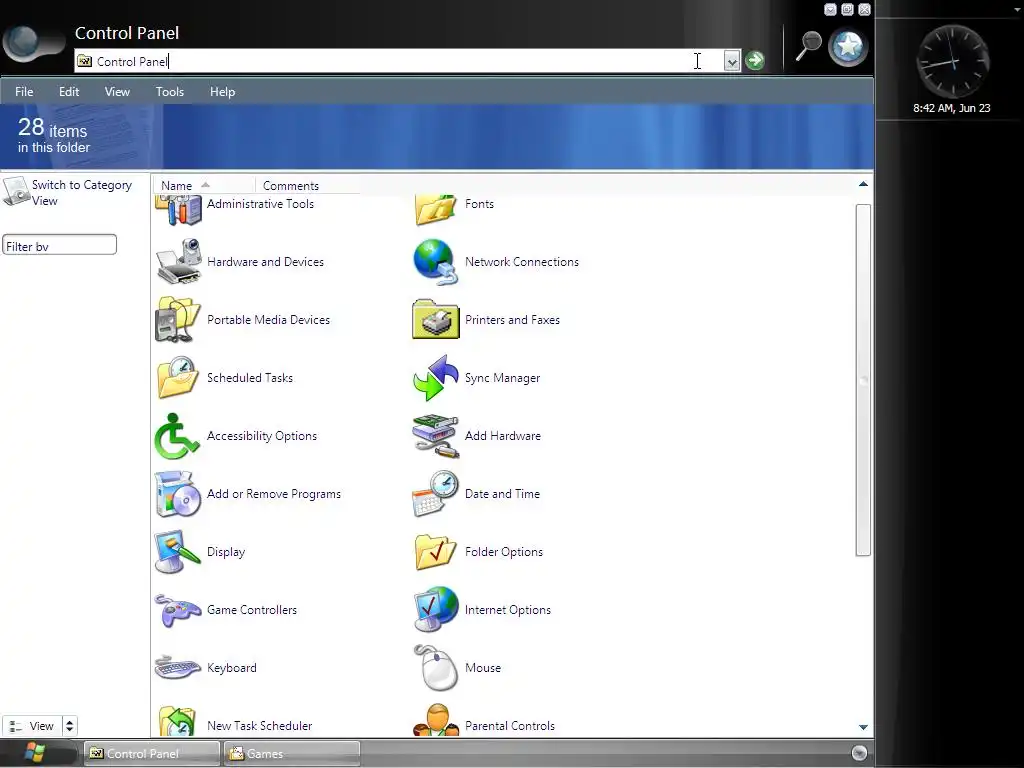Select the Sync Manager label
The width and height of the screenshot is (1024, 768).
tap(502, 377)
